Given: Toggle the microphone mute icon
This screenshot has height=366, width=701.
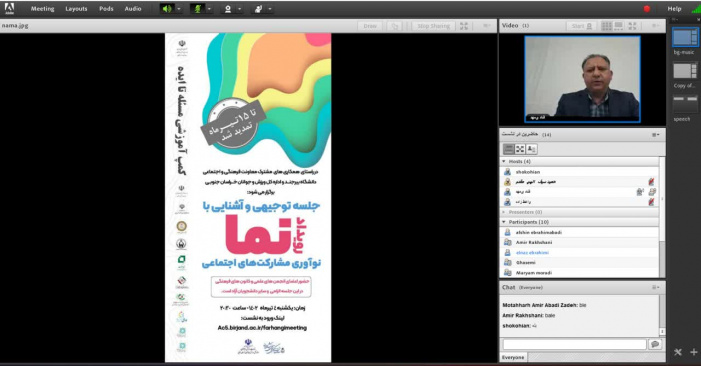Looking at the screenshot, I should coord(197,8).
